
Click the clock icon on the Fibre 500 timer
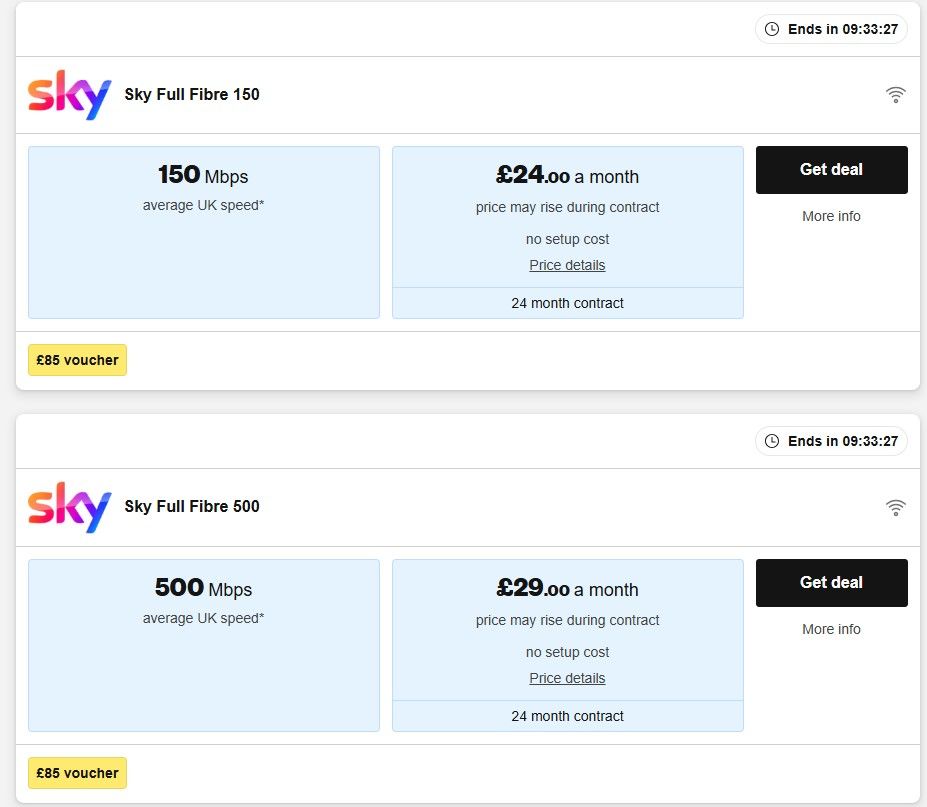[772, 441]
